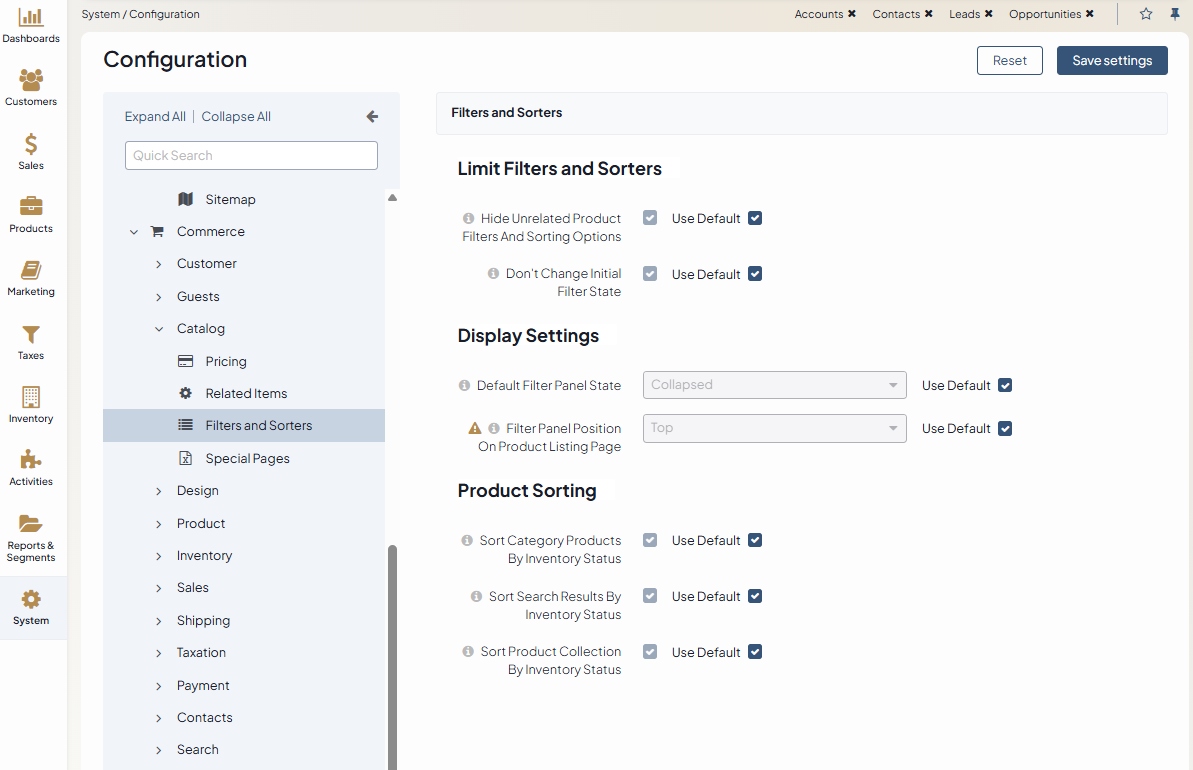The width and height of the screenshot is (1193, 770).
Task: Toggle Sort Category Products By Inventory Status checkbox
Action: (650, 540)
